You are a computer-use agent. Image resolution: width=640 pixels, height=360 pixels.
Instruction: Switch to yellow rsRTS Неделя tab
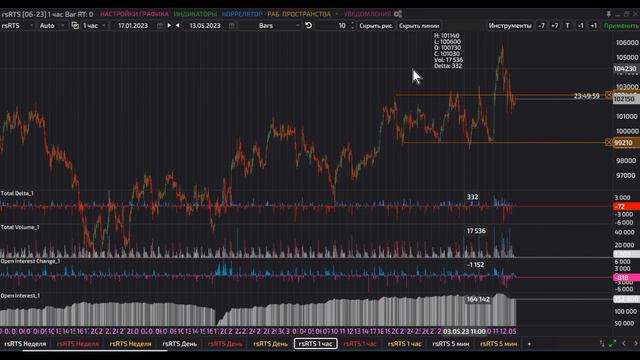(130, 344)
